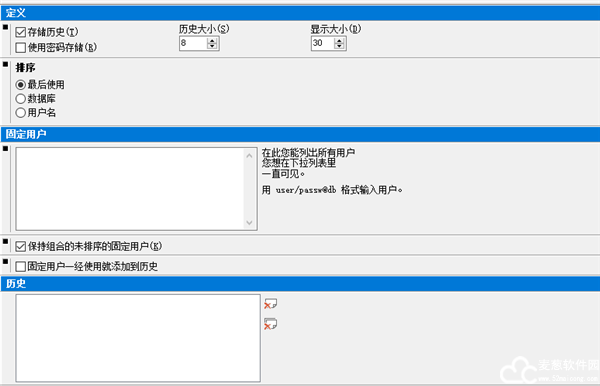
Task: Click the stacked-pages delete all history icon
Action: pyautogui.click(x=271, y=324)
